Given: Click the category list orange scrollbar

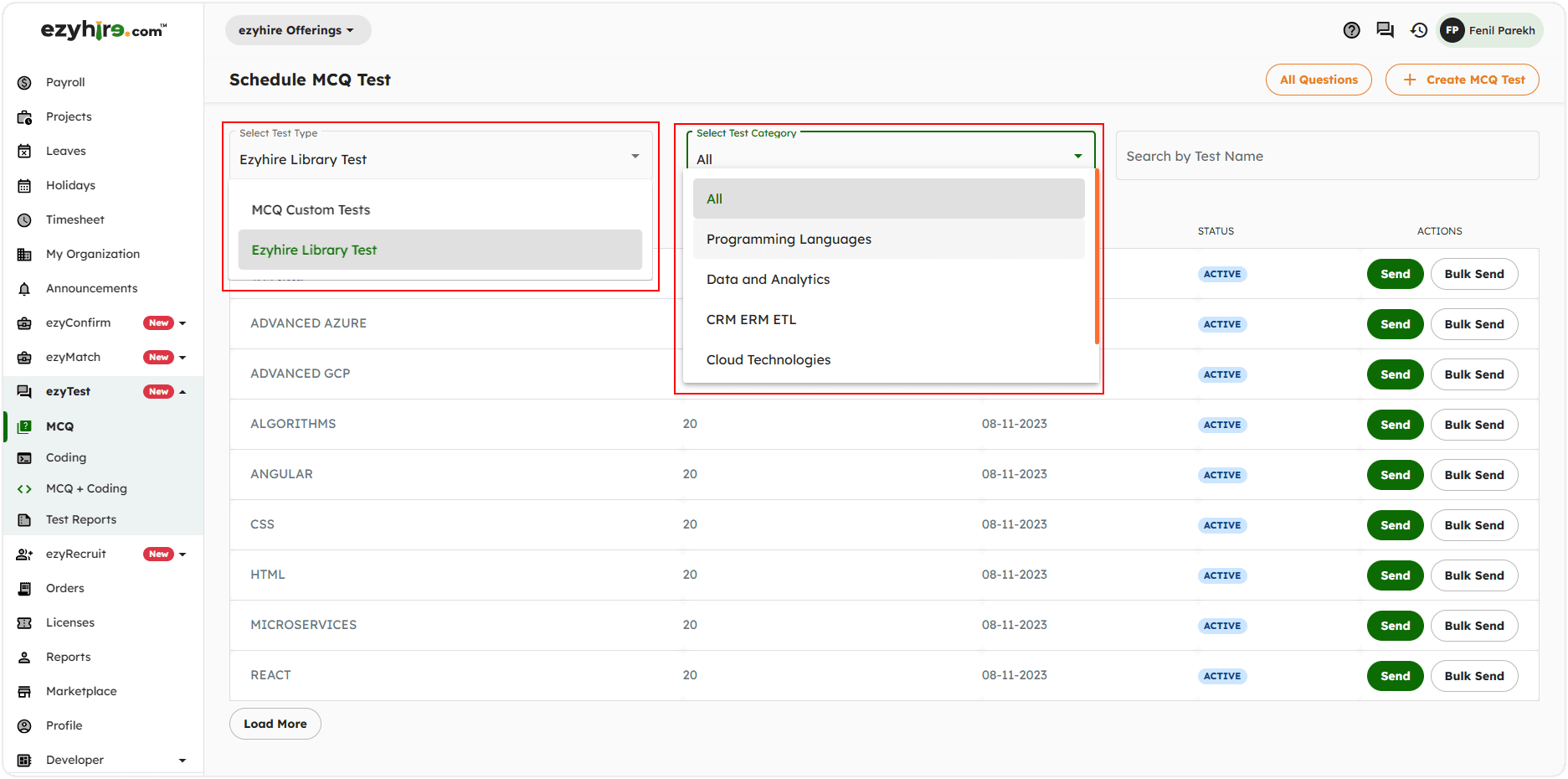Looking at the screenshot, I should click(x=1097, y=257).
